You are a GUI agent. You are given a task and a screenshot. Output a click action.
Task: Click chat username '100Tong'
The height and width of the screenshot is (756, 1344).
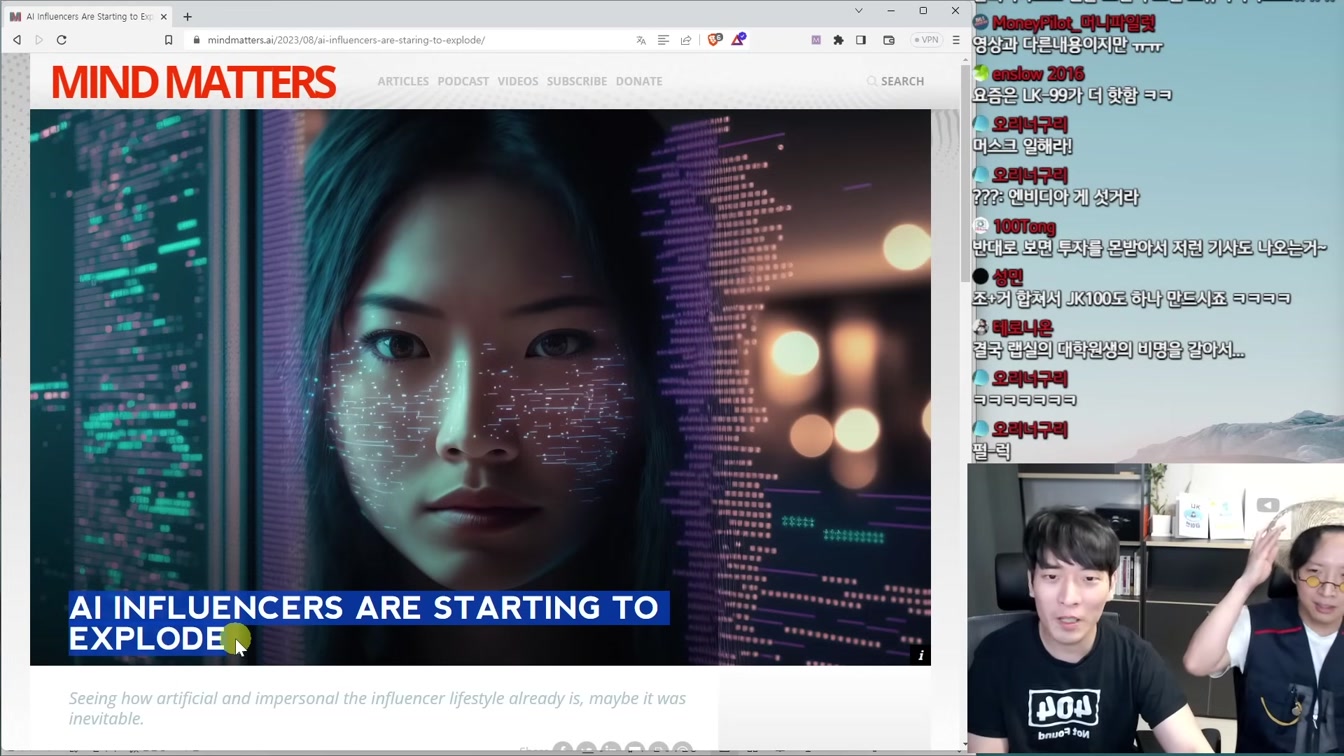[x=1024, y=227]
